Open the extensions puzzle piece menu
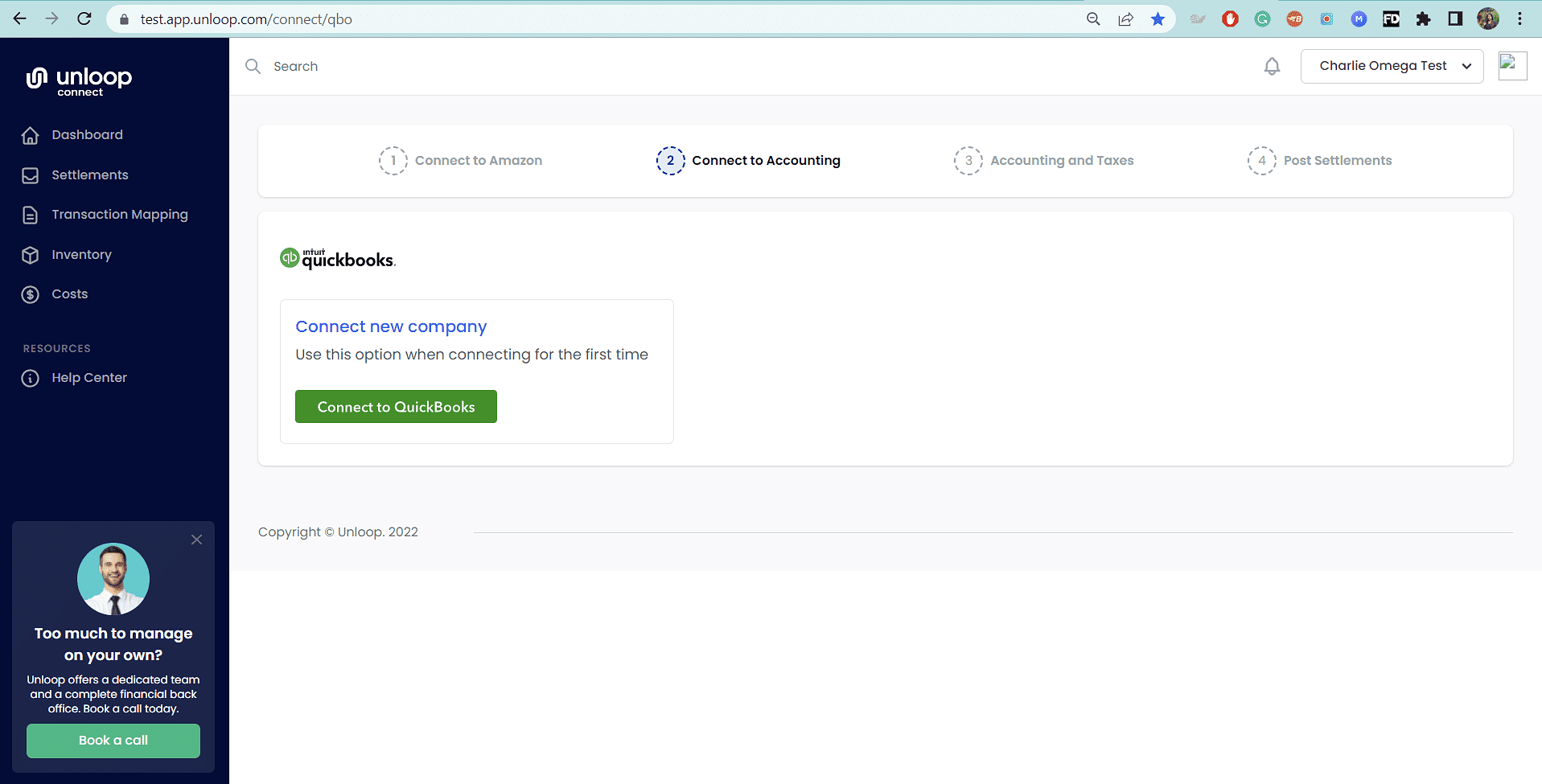Image resolution: width=1542 pixels, height=784 pixels. (x=1423, y=18)
